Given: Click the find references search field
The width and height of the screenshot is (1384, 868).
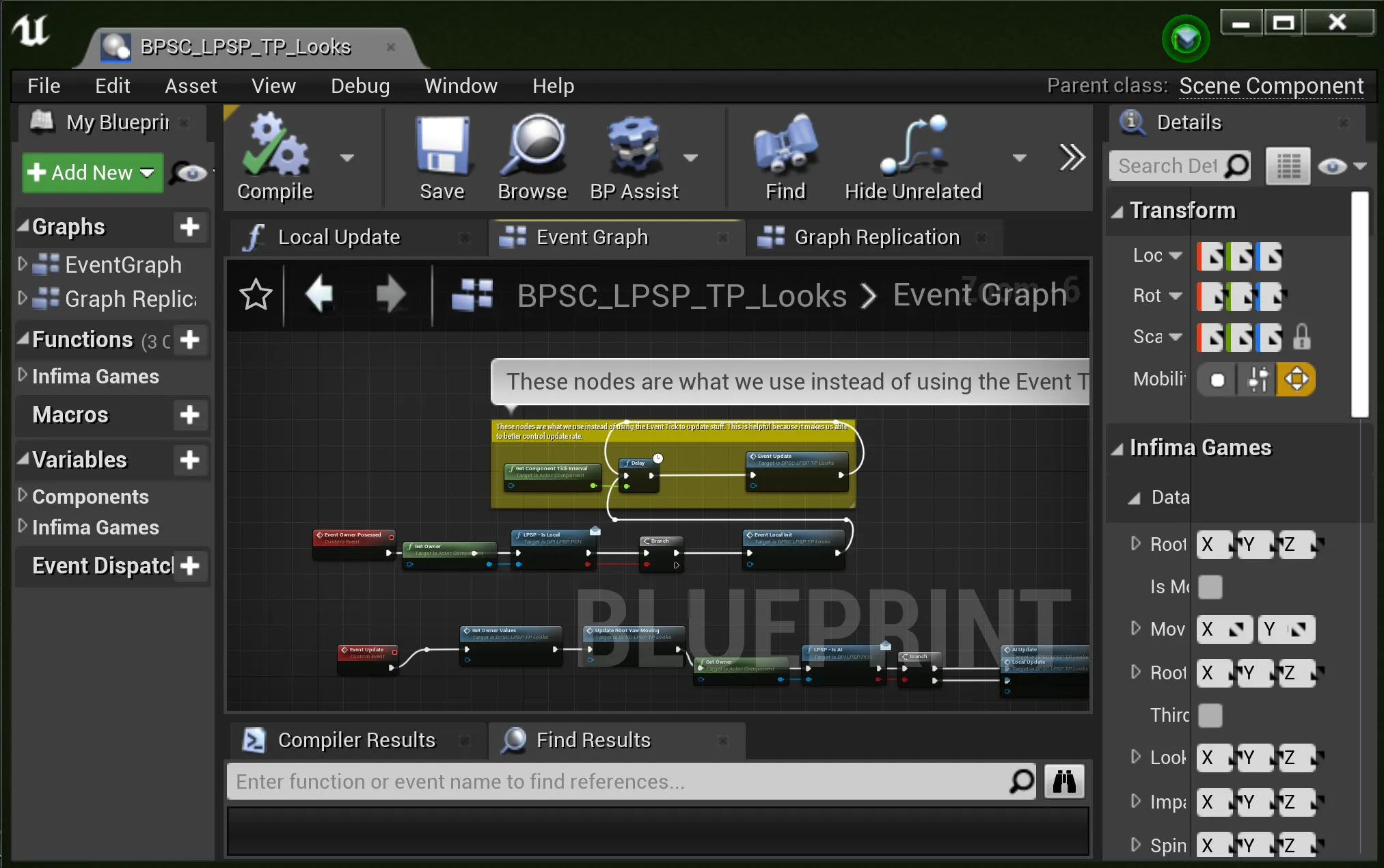Looking at the screenshot, I should (x=615, y=781).
